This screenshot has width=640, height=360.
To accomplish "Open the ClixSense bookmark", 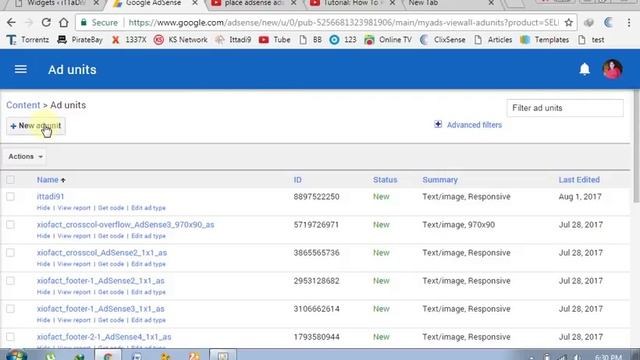I will 443,40.
